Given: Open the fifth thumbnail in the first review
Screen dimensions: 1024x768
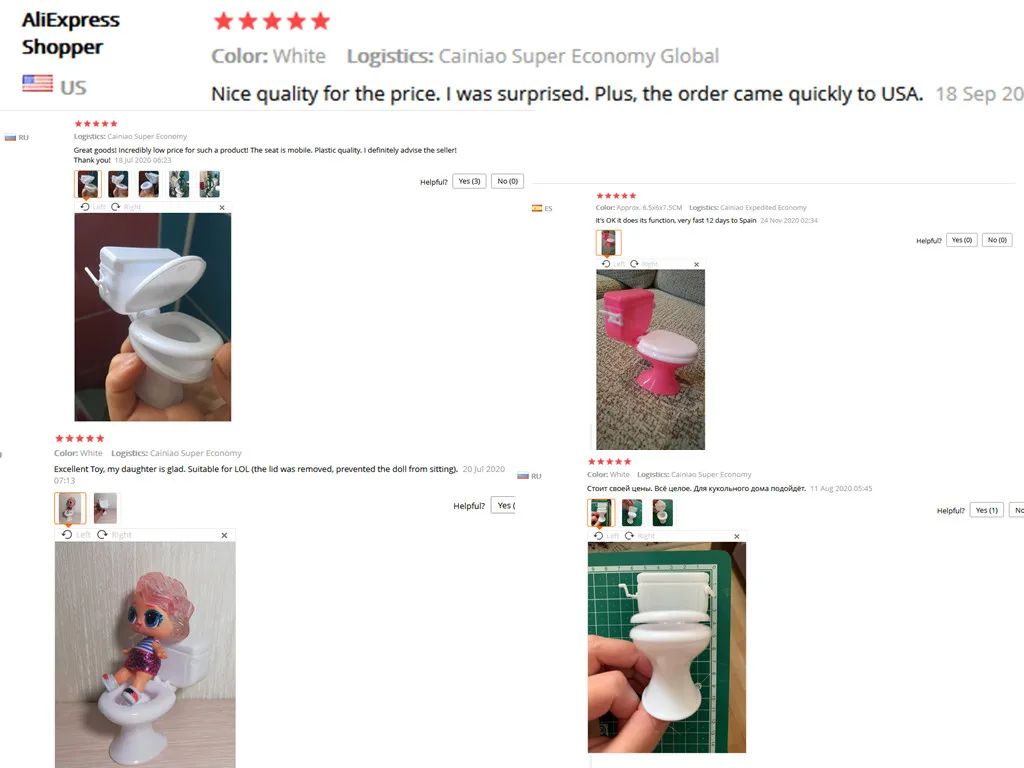Looking at the screenshot, I should (x=210, y=184).
